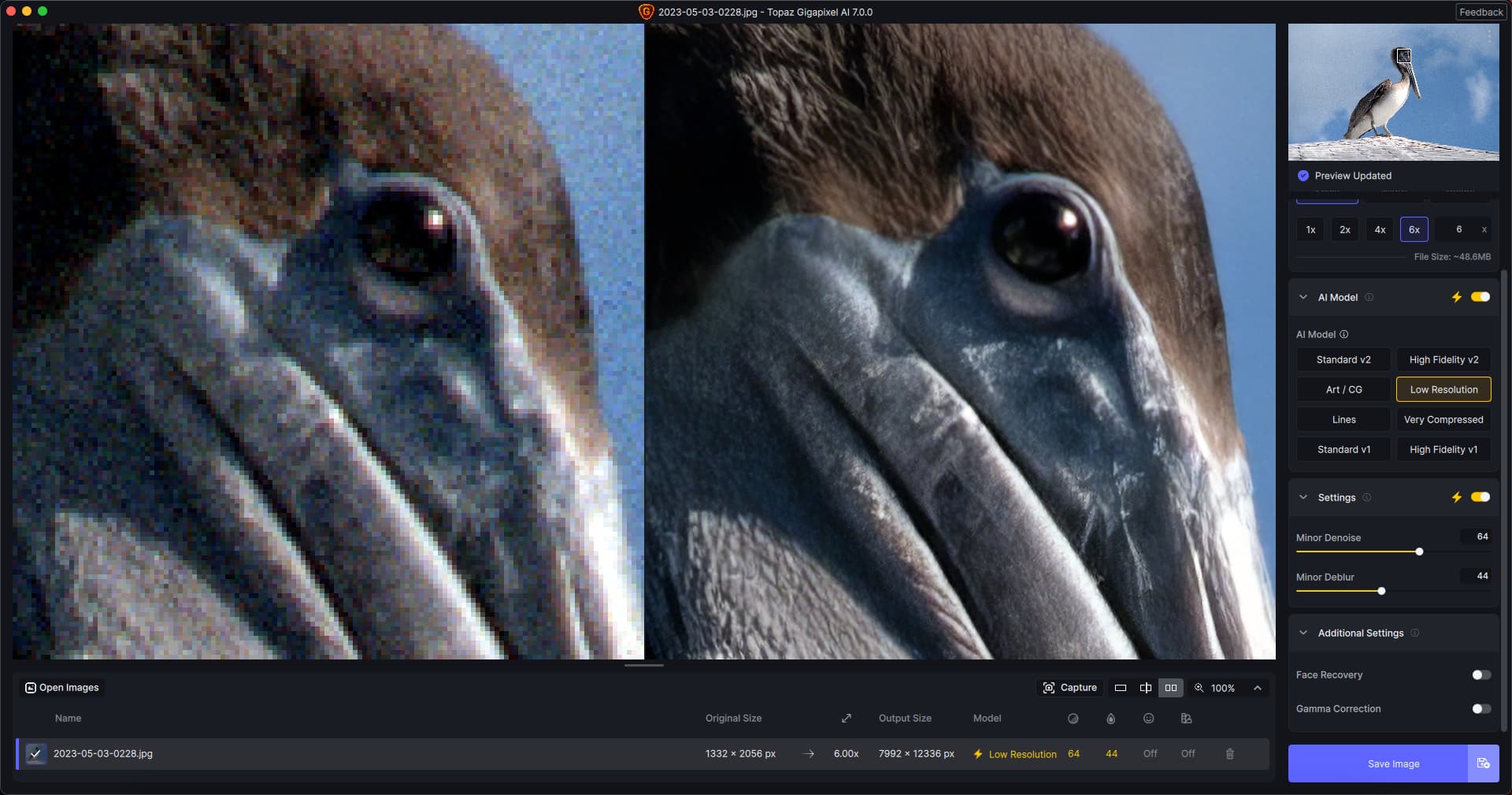Select side-by-side view layout
This screenshot has width=1512, height=795.
tap(1171, 688)
